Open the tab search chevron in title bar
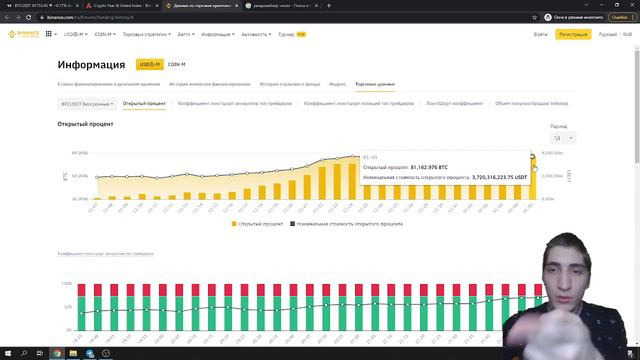The height and width of the screenshot is (360, 640). 586,5
